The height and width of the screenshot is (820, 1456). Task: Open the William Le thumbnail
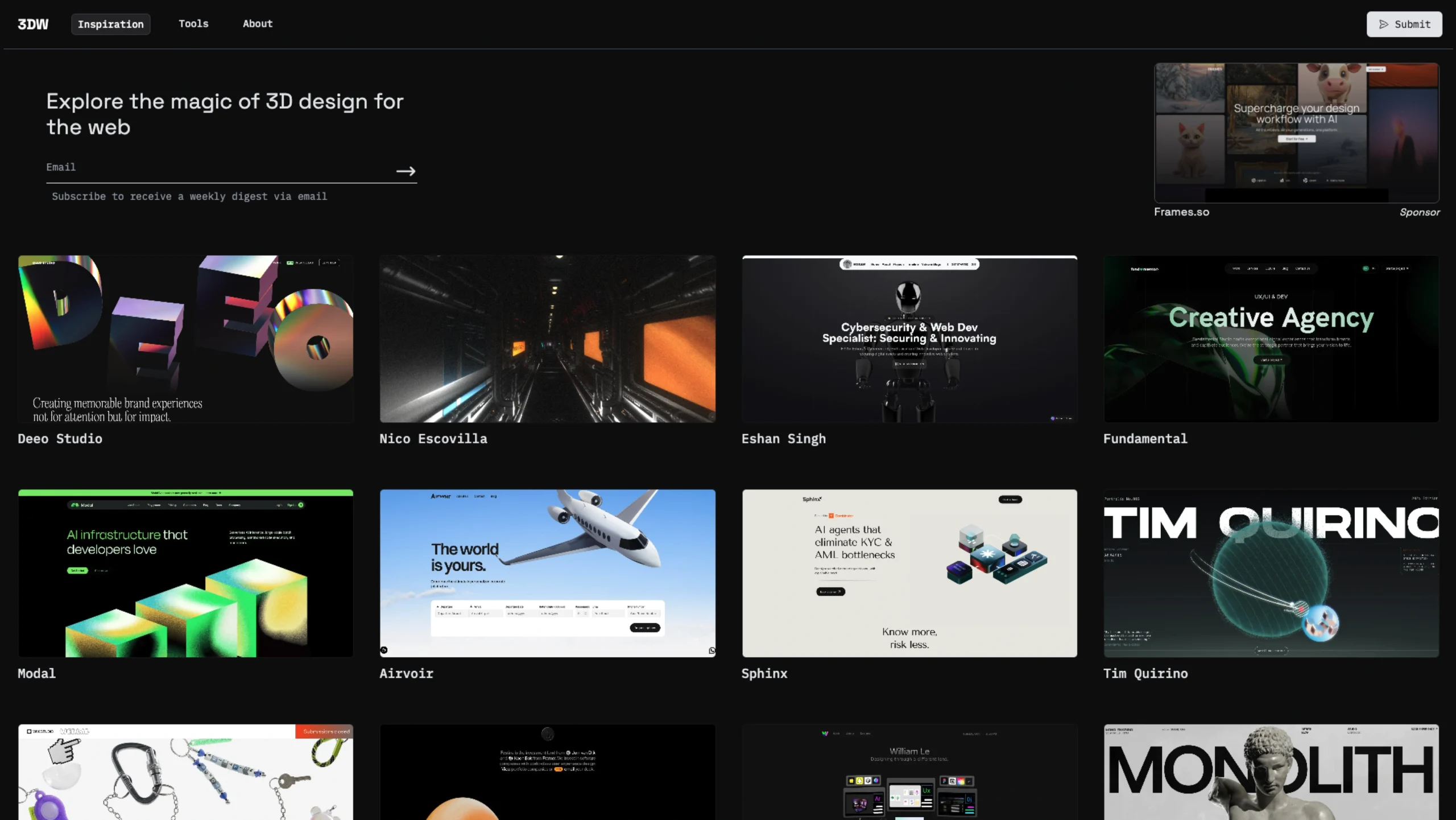909,772
